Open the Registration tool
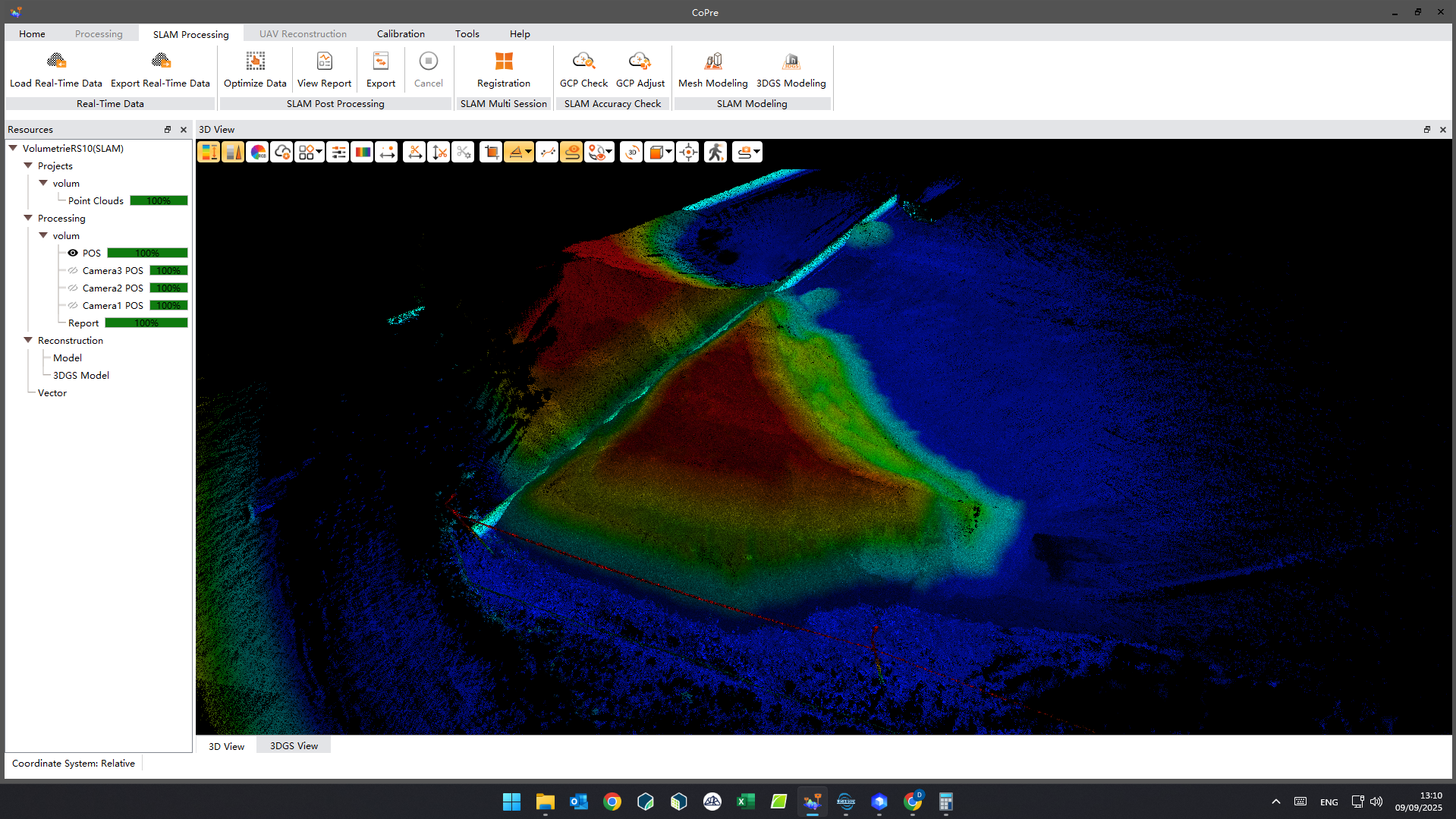1456x819 pixels. pos(503,61)
